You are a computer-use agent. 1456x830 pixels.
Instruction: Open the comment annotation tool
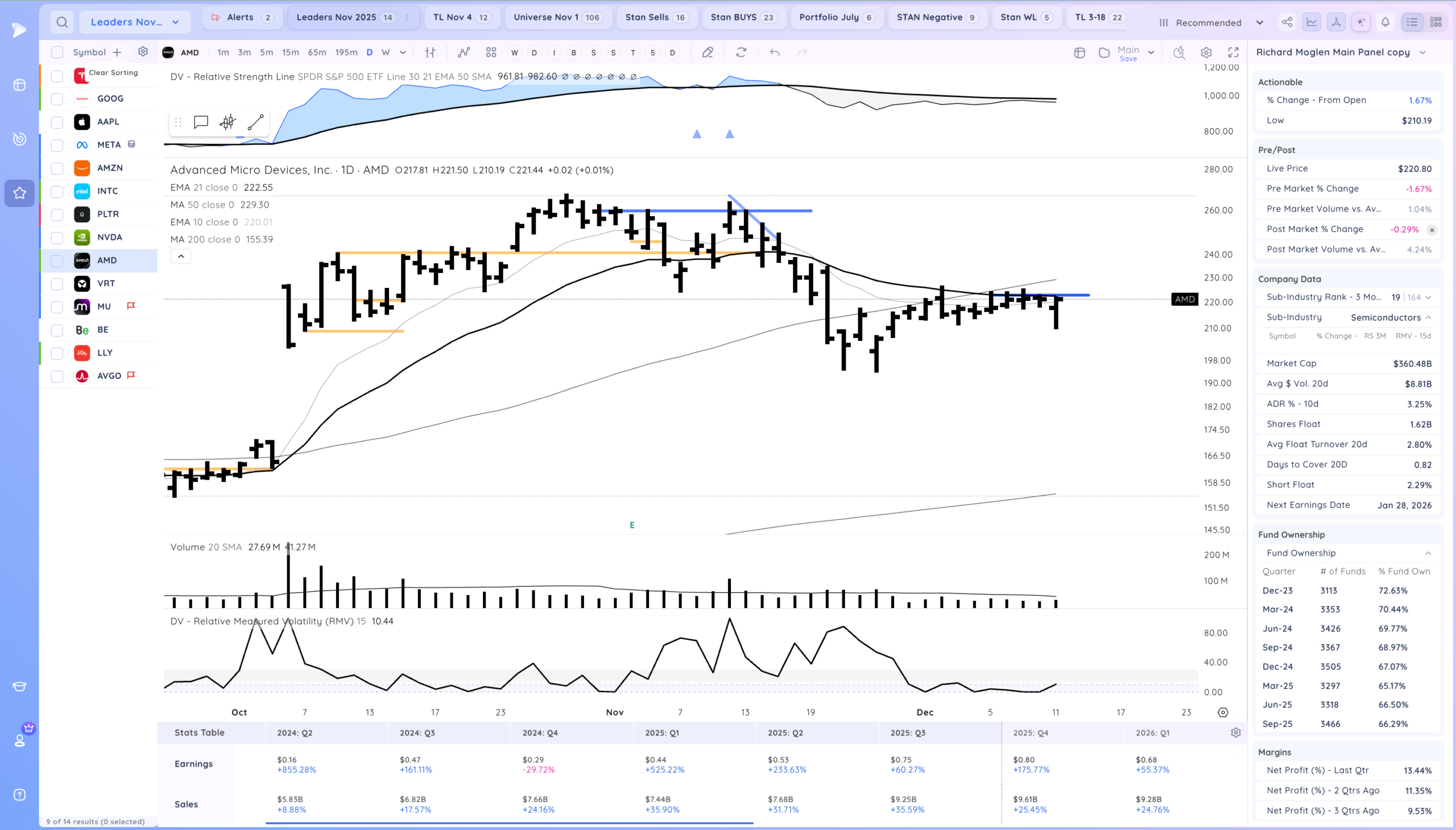[201, 122]
